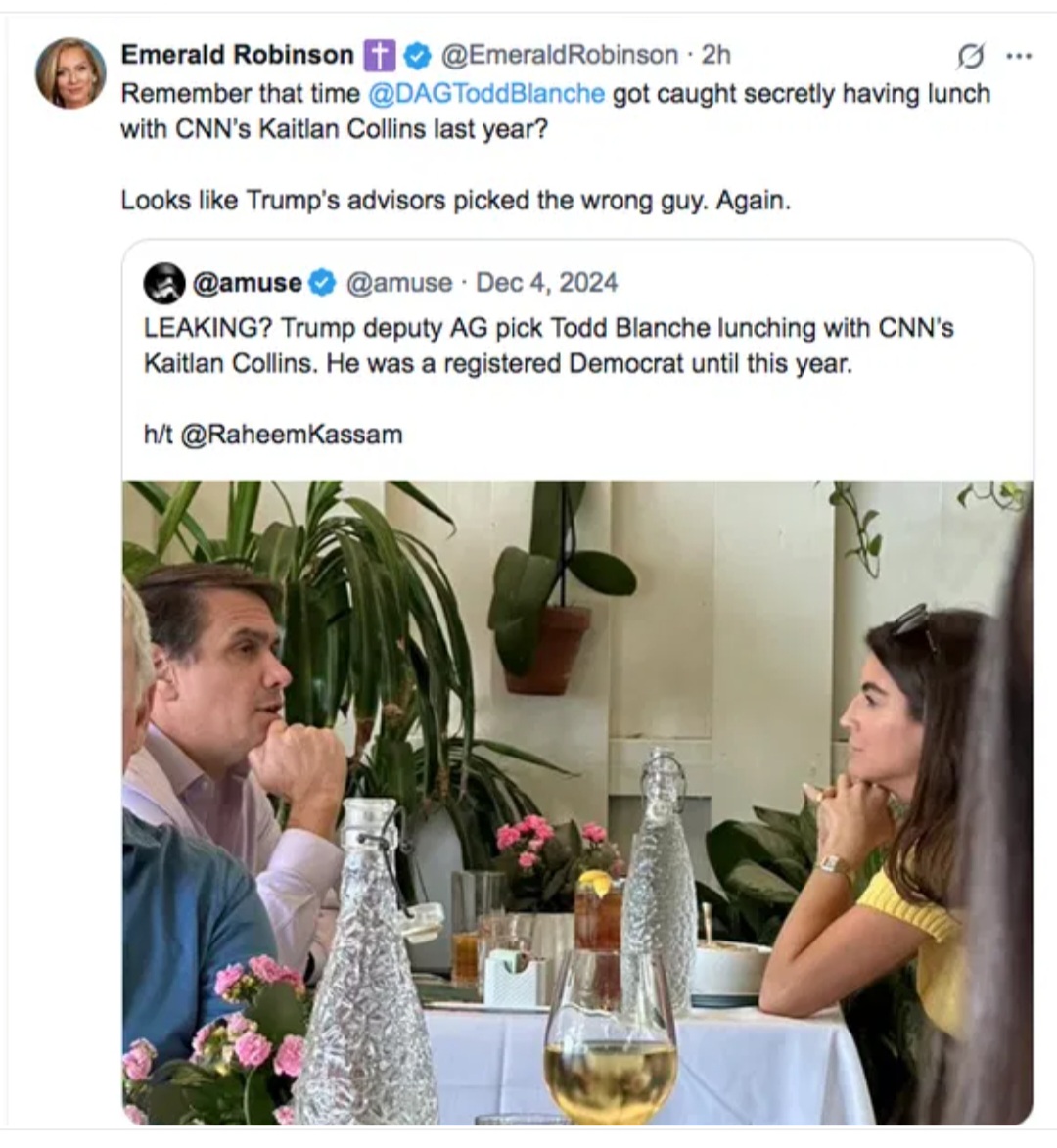Open the @amuse avatar in the quoted post
The height and width of the screenshot is (1148, 1057).
click(164, 283)
